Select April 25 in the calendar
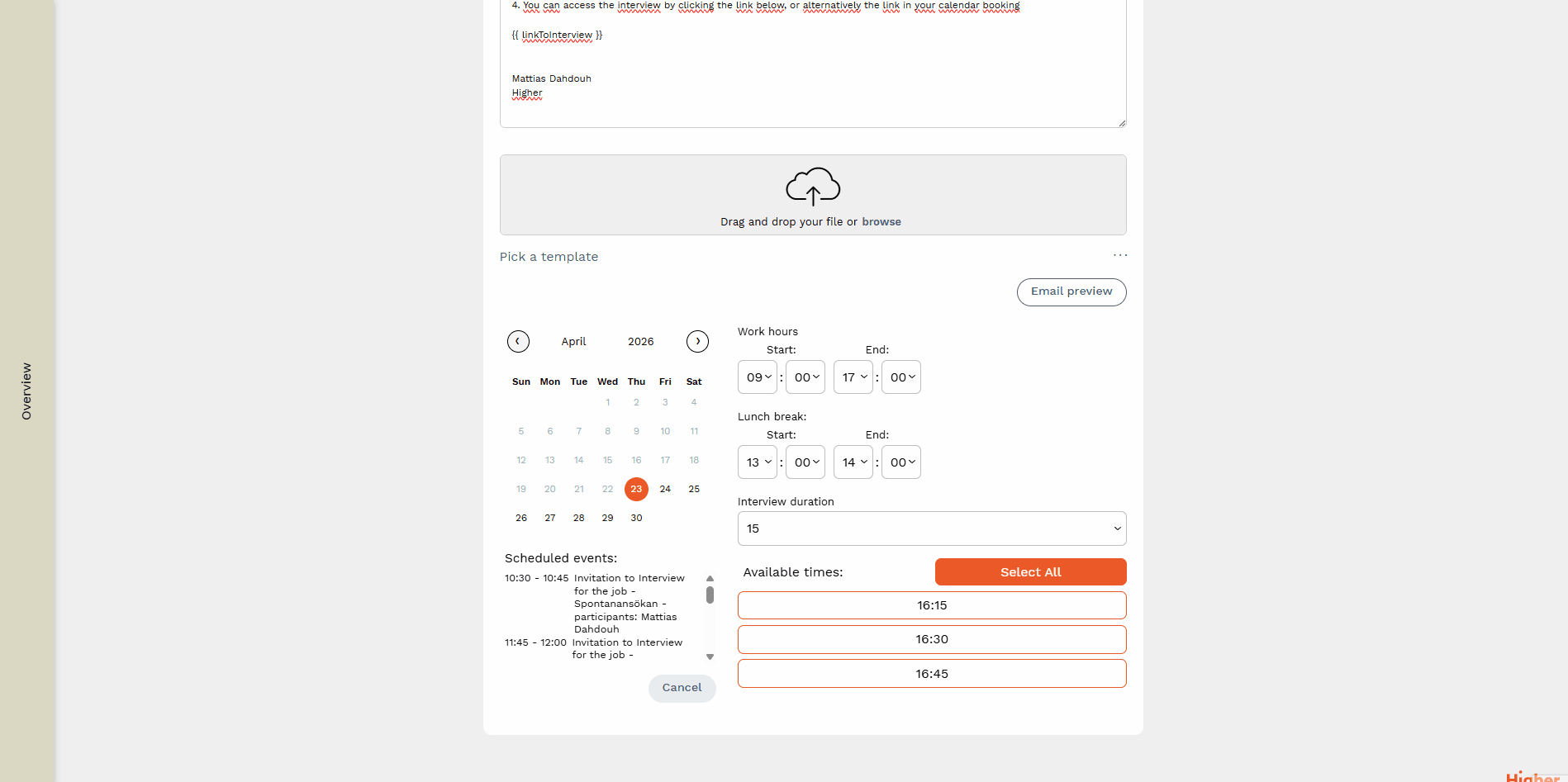This screenshot has height=782, width=1568. click(x=694, y=489)
